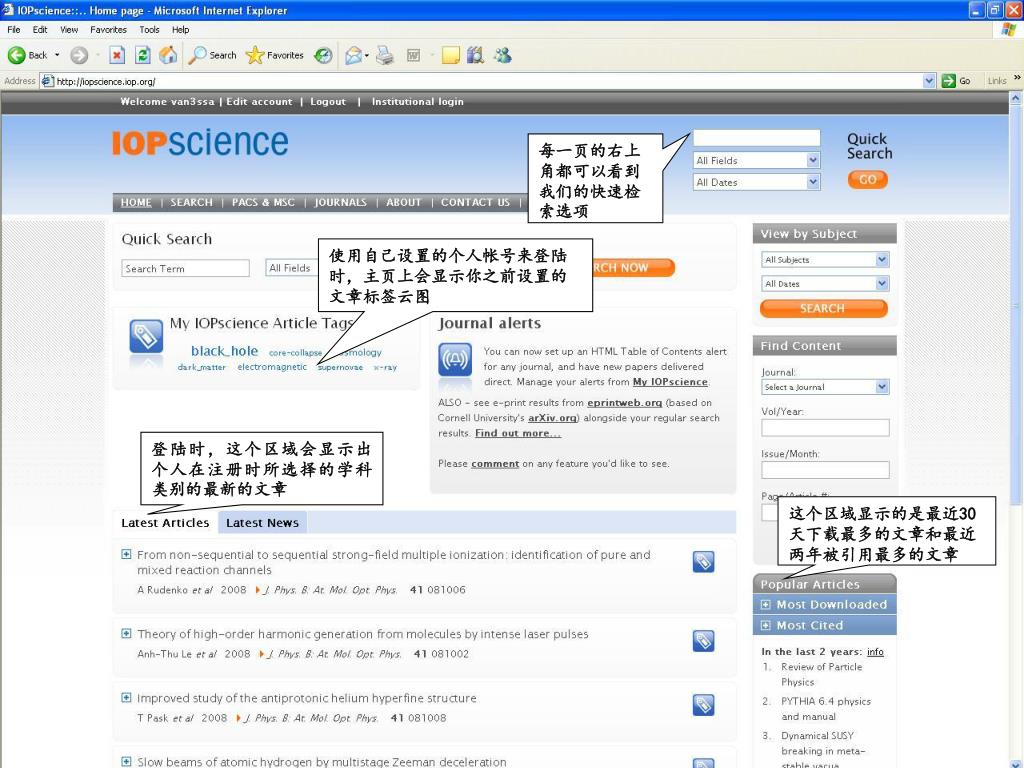Refresh the page with the green arrows icon

tap(143, 56)
